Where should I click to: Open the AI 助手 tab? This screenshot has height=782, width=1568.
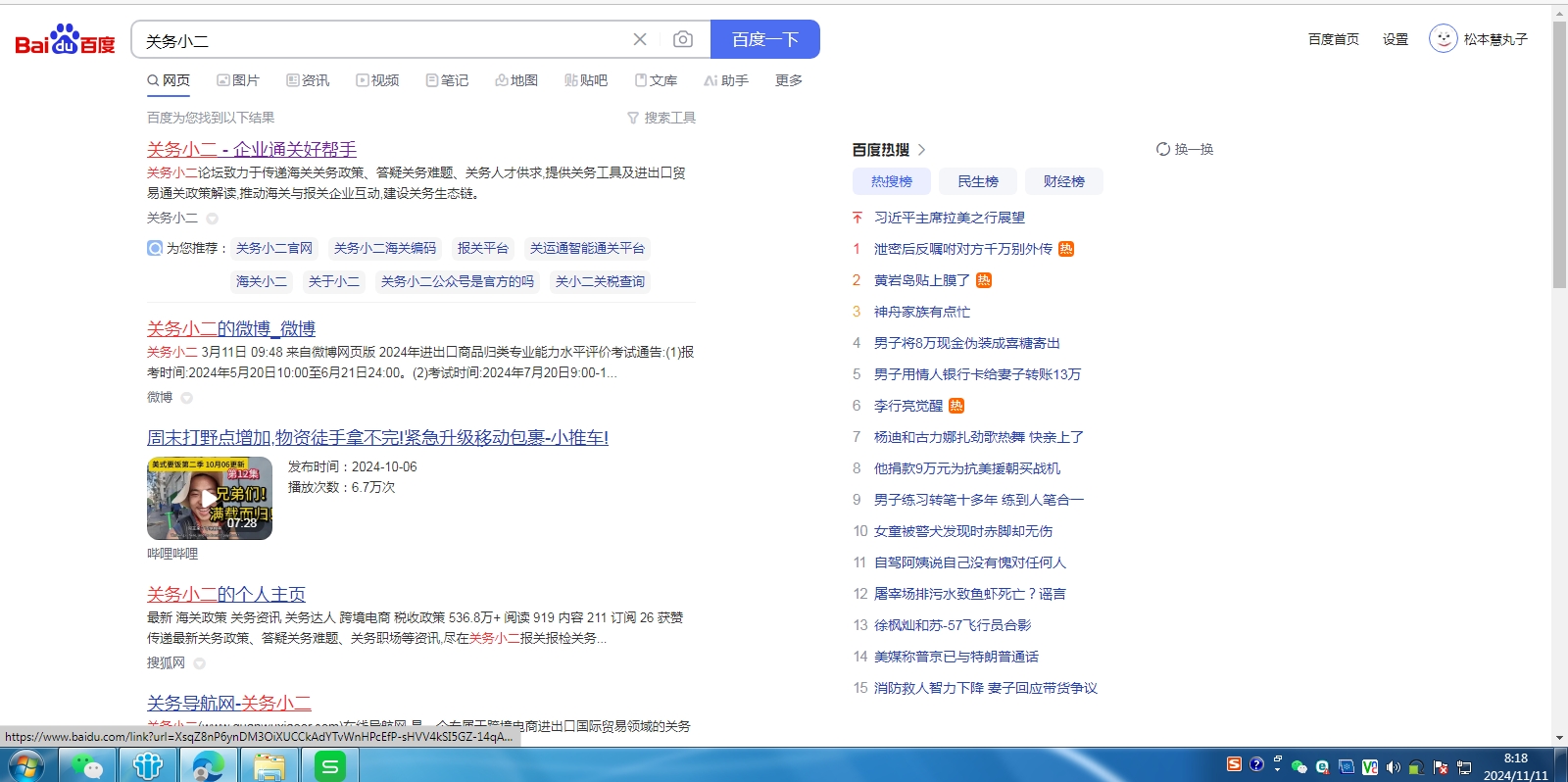pyautogui.click(x=726, y=80)
